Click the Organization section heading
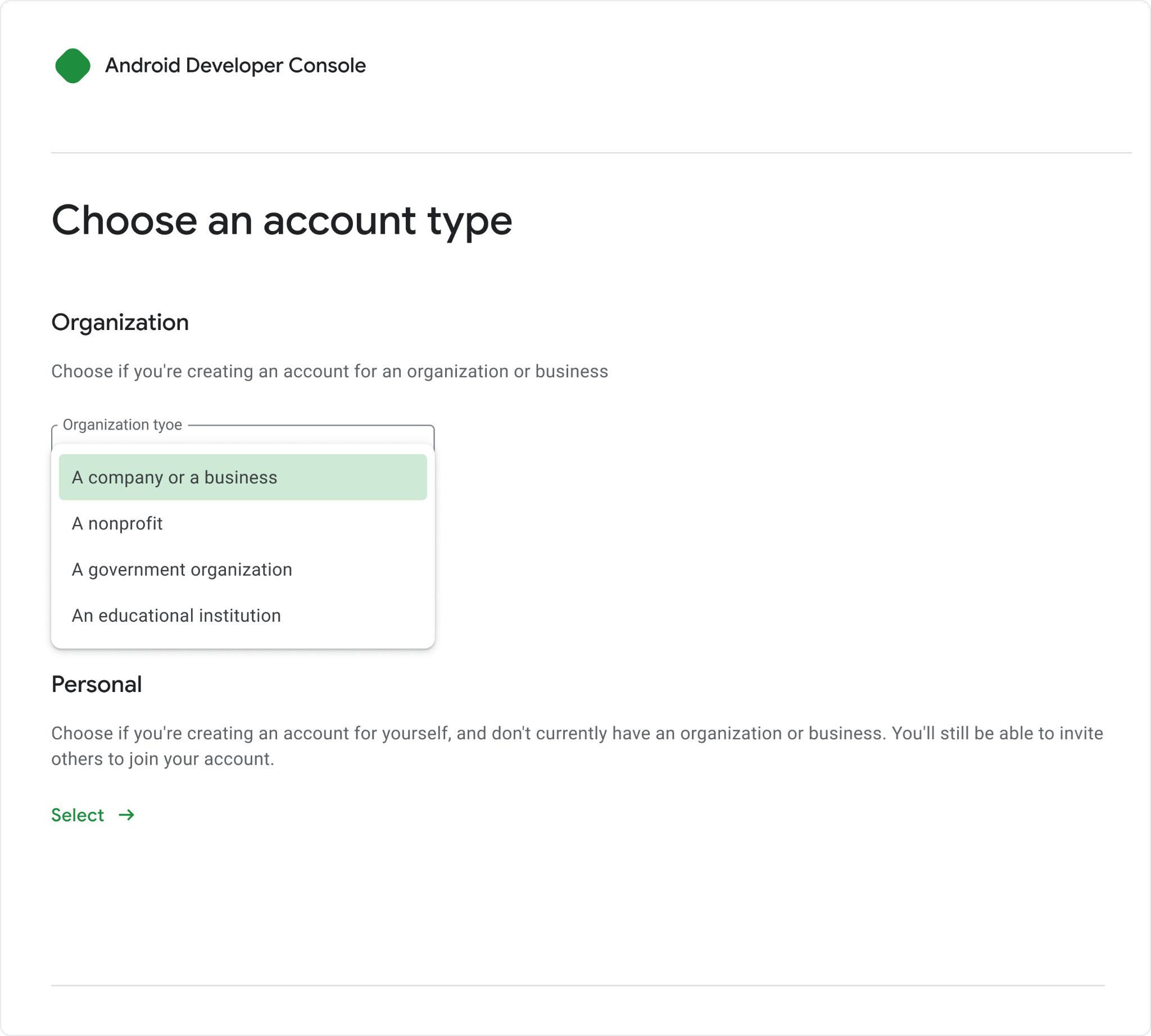 (x=121, y=322)
